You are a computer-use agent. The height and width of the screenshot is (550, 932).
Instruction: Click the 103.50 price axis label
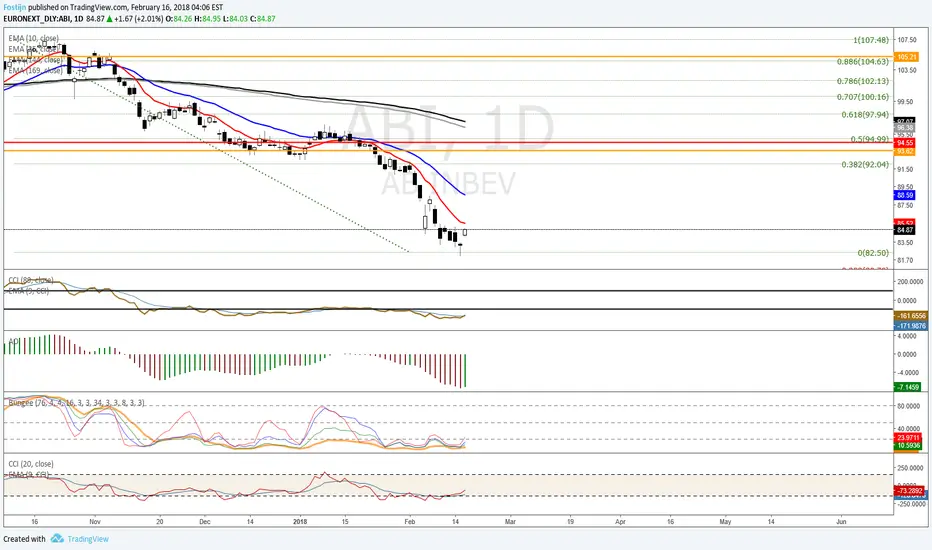[906, 70]
